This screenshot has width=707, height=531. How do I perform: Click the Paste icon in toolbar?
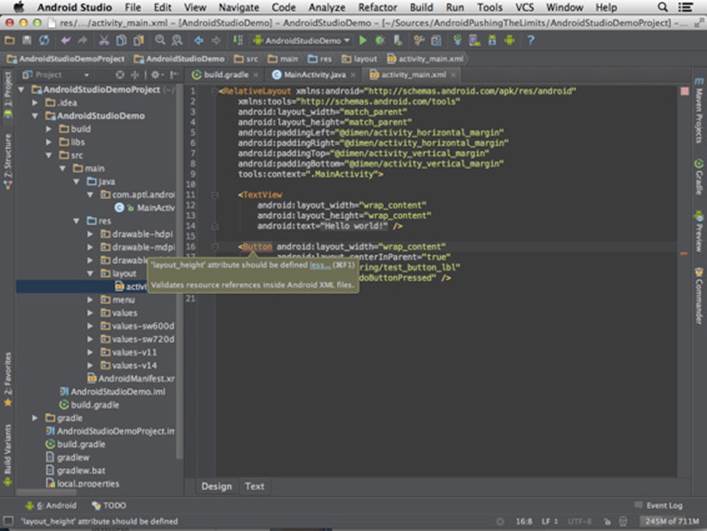(138, 41)
